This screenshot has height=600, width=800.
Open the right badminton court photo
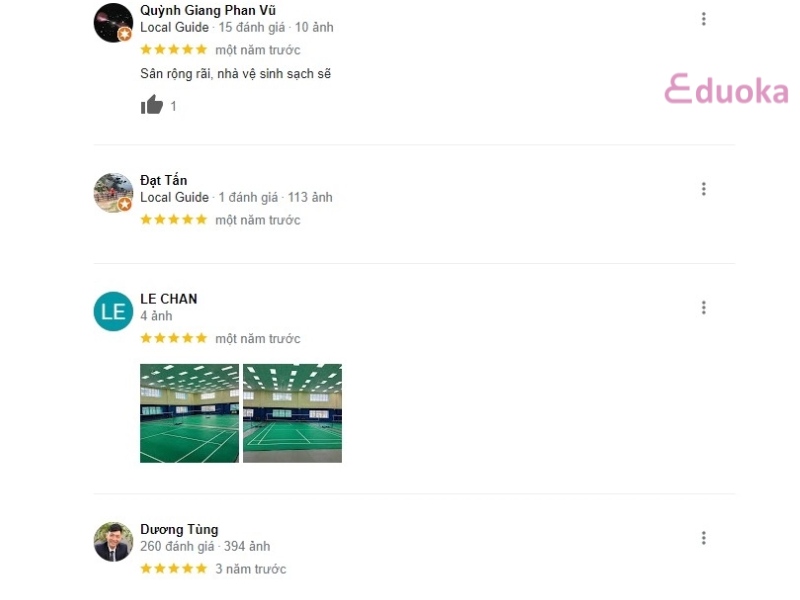(x=292, y=413)
